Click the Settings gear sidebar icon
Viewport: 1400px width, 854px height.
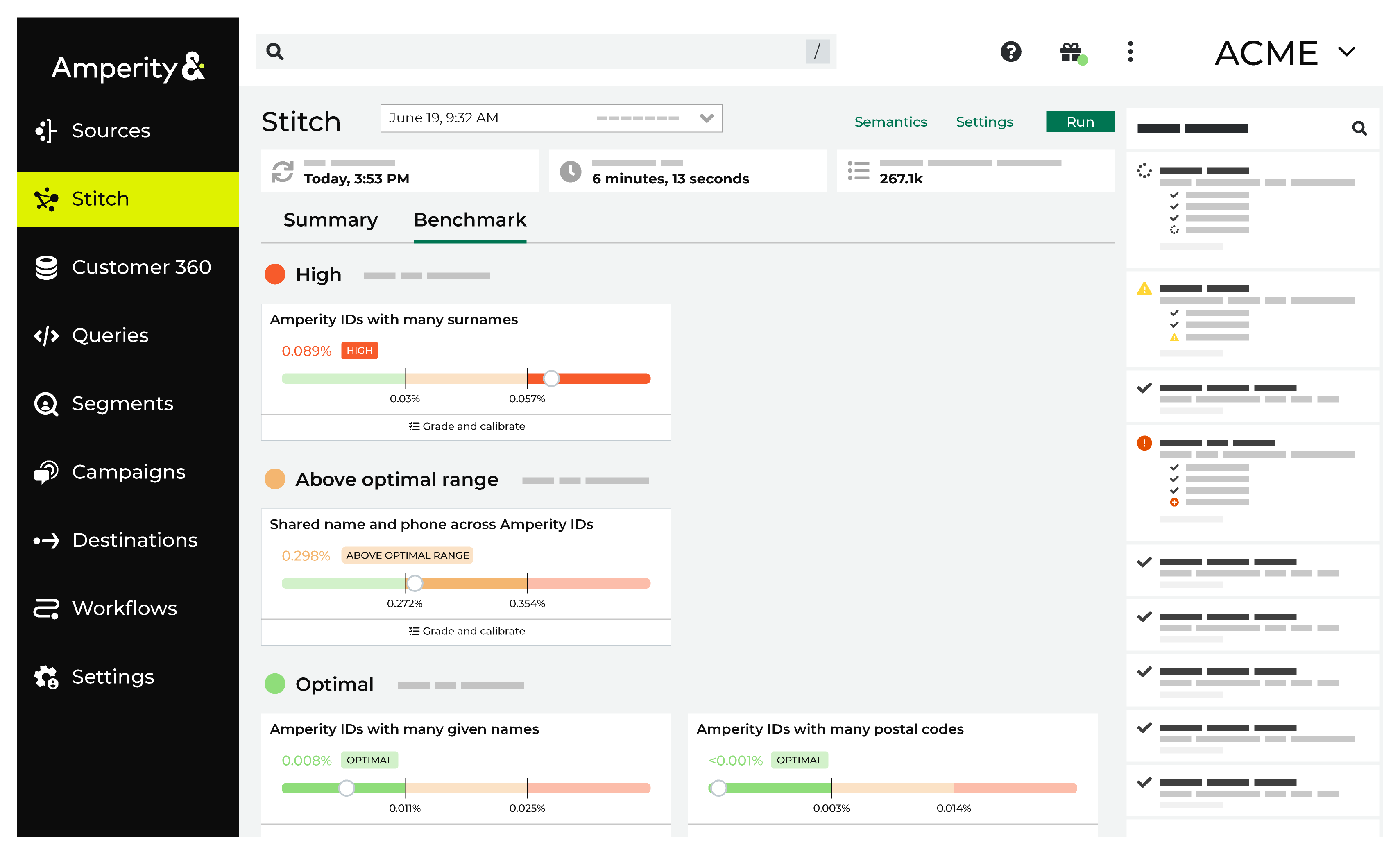(x=46, y=677)
